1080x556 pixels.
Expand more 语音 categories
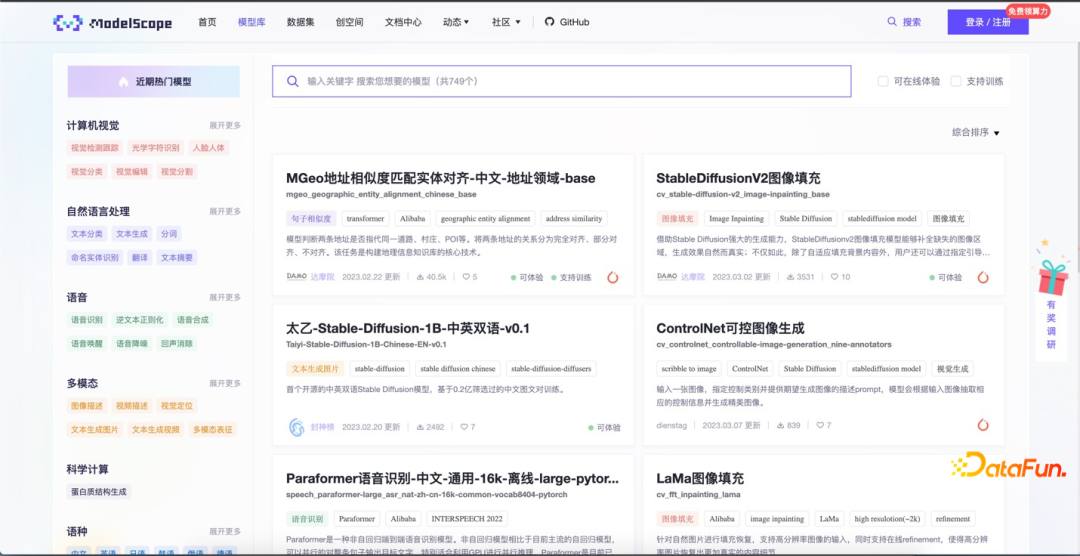point(225,298)
